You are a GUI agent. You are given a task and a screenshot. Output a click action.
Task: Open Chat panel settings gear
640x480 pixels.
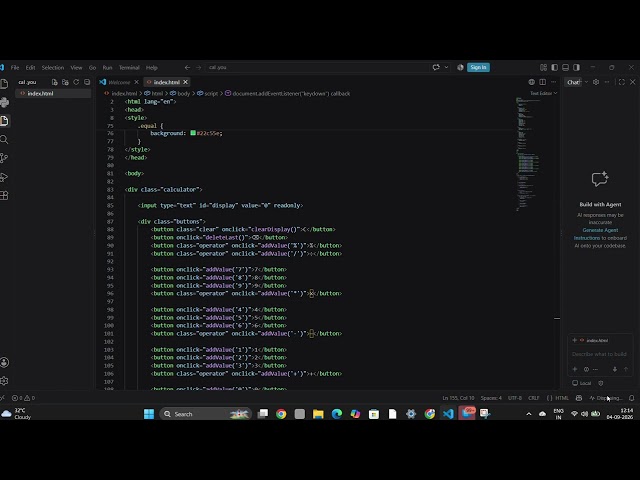pos(596,82)
